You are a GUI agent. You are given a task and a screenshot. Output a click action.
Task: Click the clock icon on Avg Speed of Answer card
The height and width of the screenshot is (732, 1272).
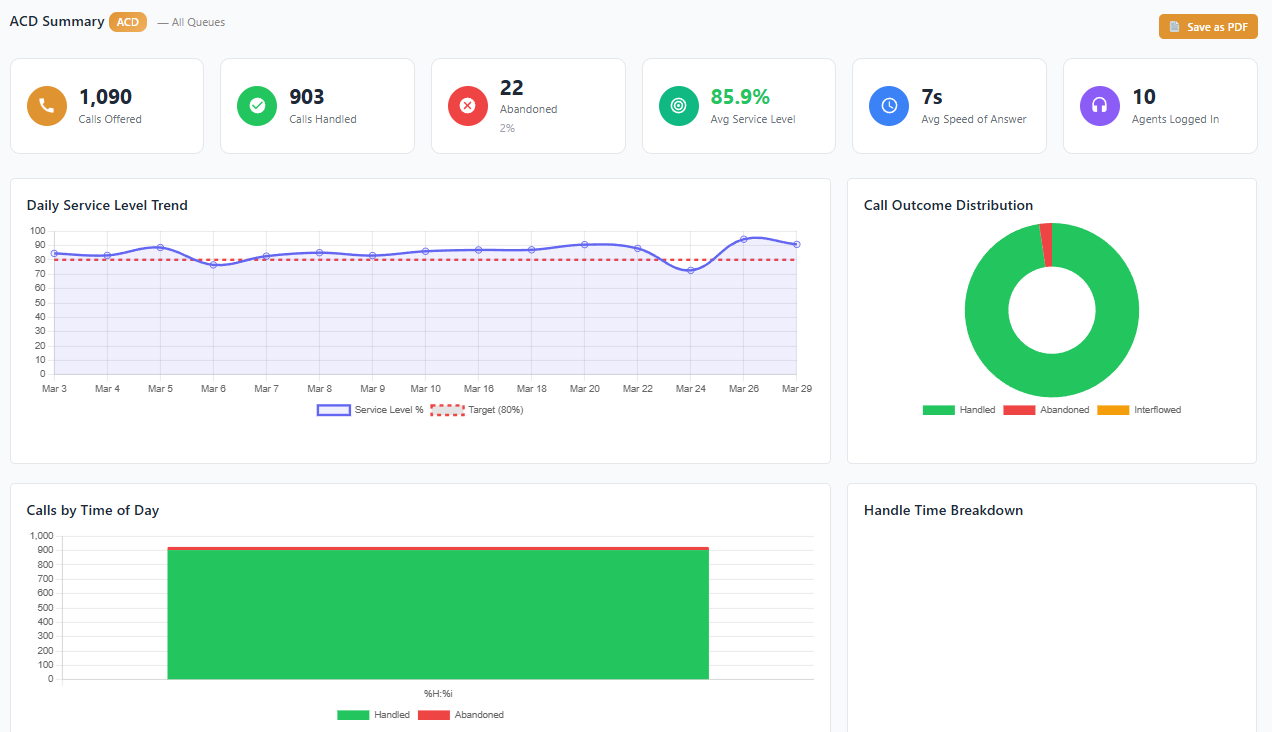click(x=889, y=105)
